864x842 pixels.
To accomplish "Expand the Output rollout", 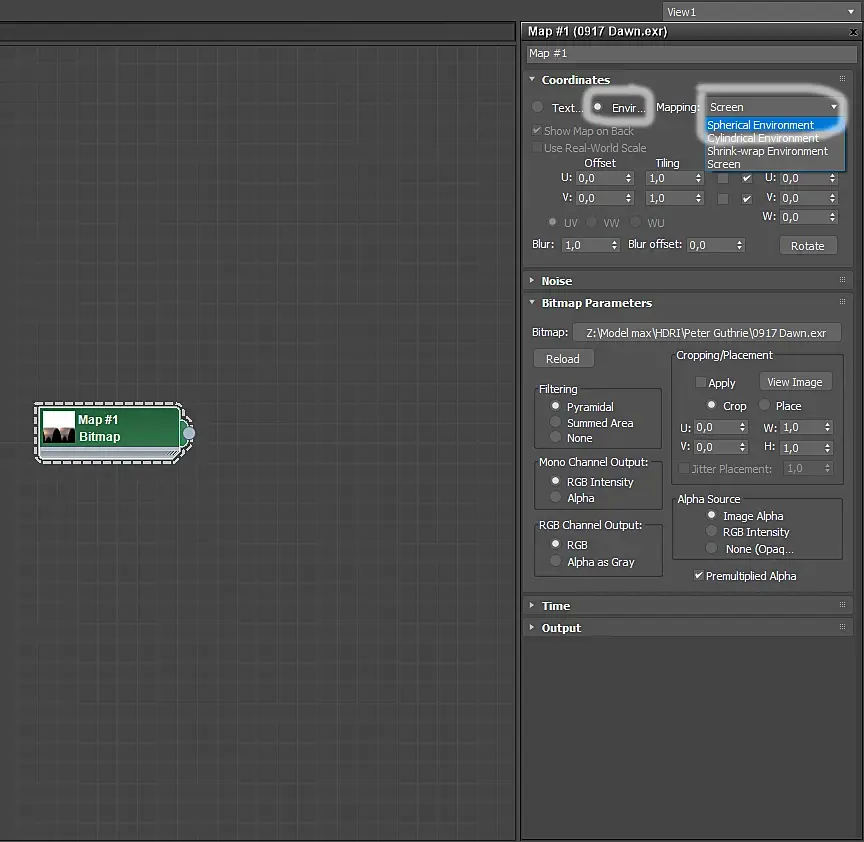I will [x=560, y=628].
